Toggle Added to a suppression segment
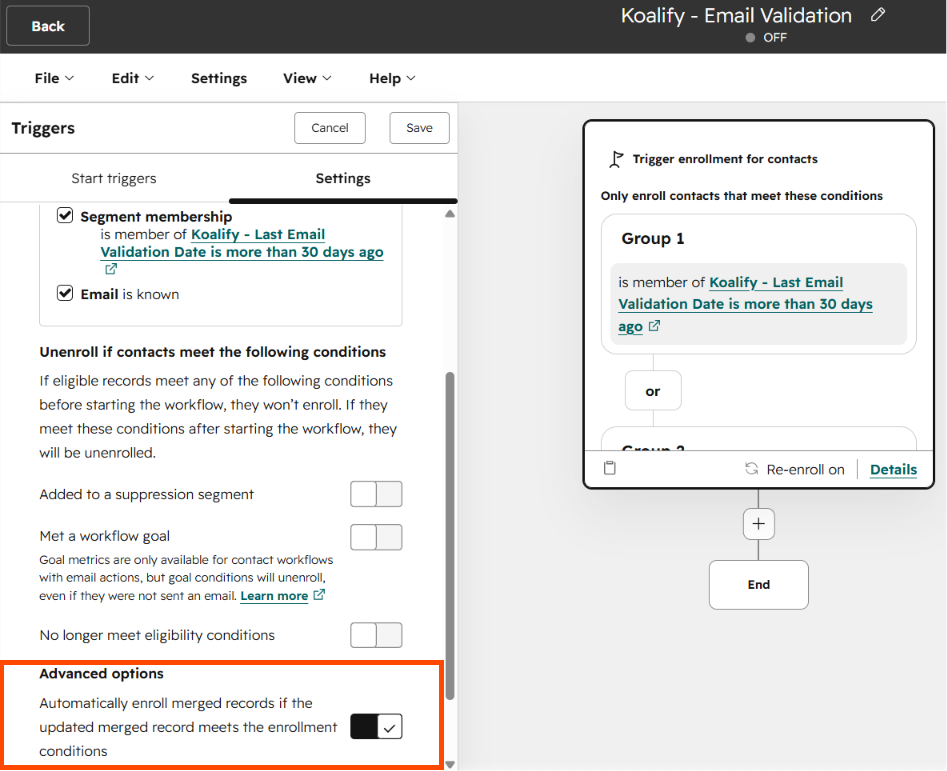The height and width of the screenshot is (771, 947). tap(376, 494)
